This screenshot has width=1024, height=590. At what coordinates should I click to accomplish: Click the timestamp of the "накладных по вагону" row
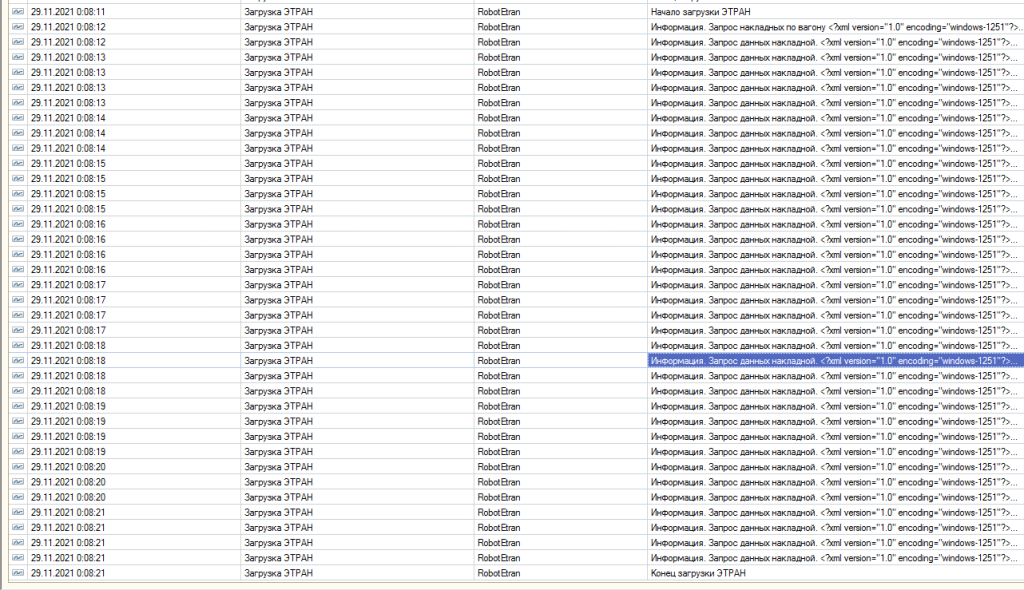click(68, 27)
